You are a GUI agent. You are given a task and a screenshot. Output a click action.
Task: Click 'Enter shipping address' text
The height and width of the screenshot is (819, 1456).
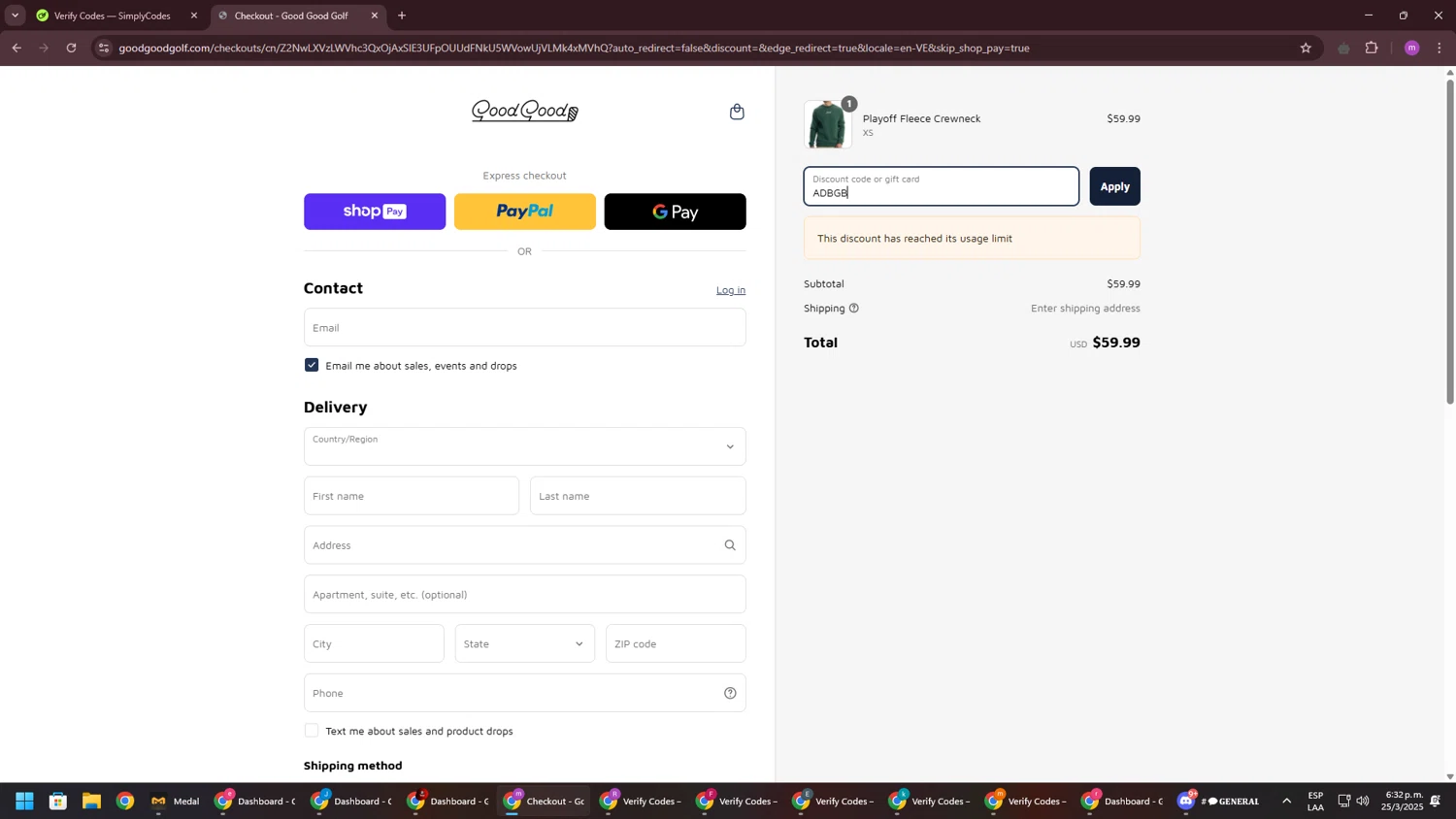[x=1085, y=309]
